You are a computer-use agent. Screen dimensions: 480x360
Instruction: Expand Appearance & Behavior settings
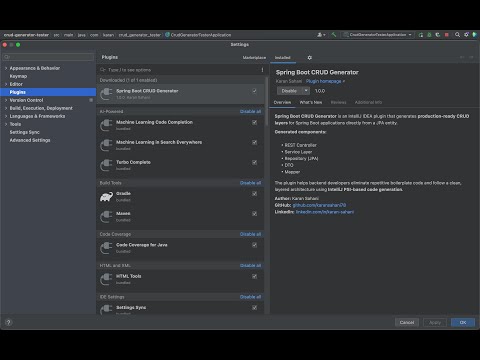click(x=6, y=68)
